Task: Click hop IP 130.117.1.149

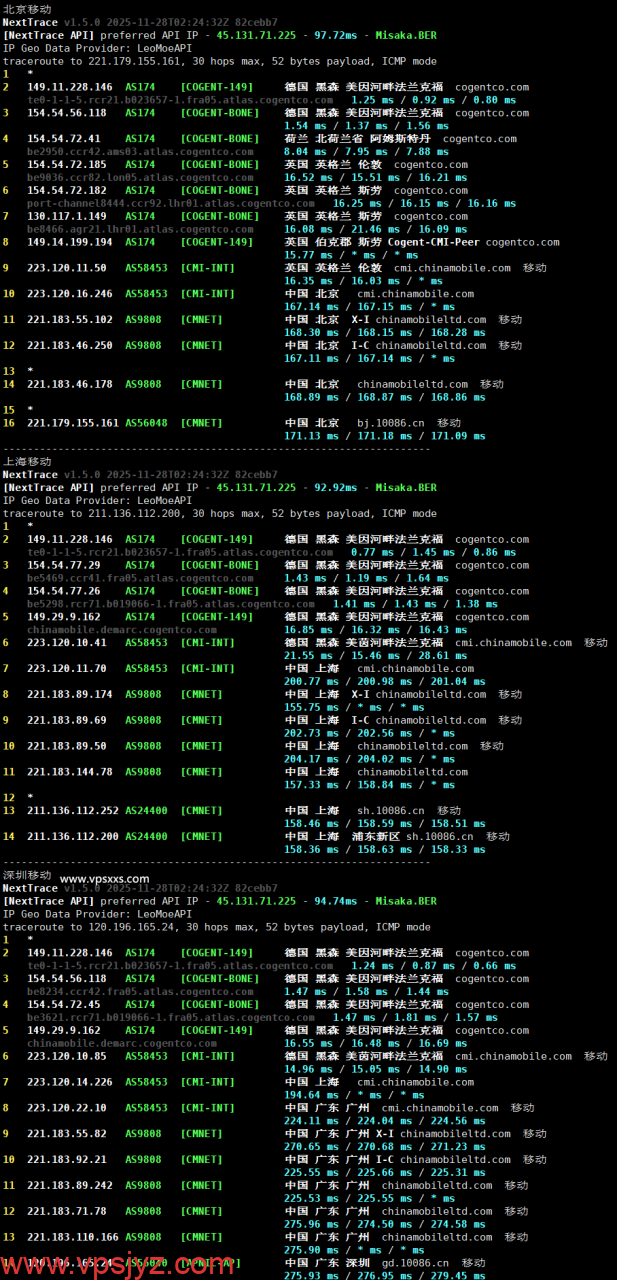Action: [x=67, y=216]
